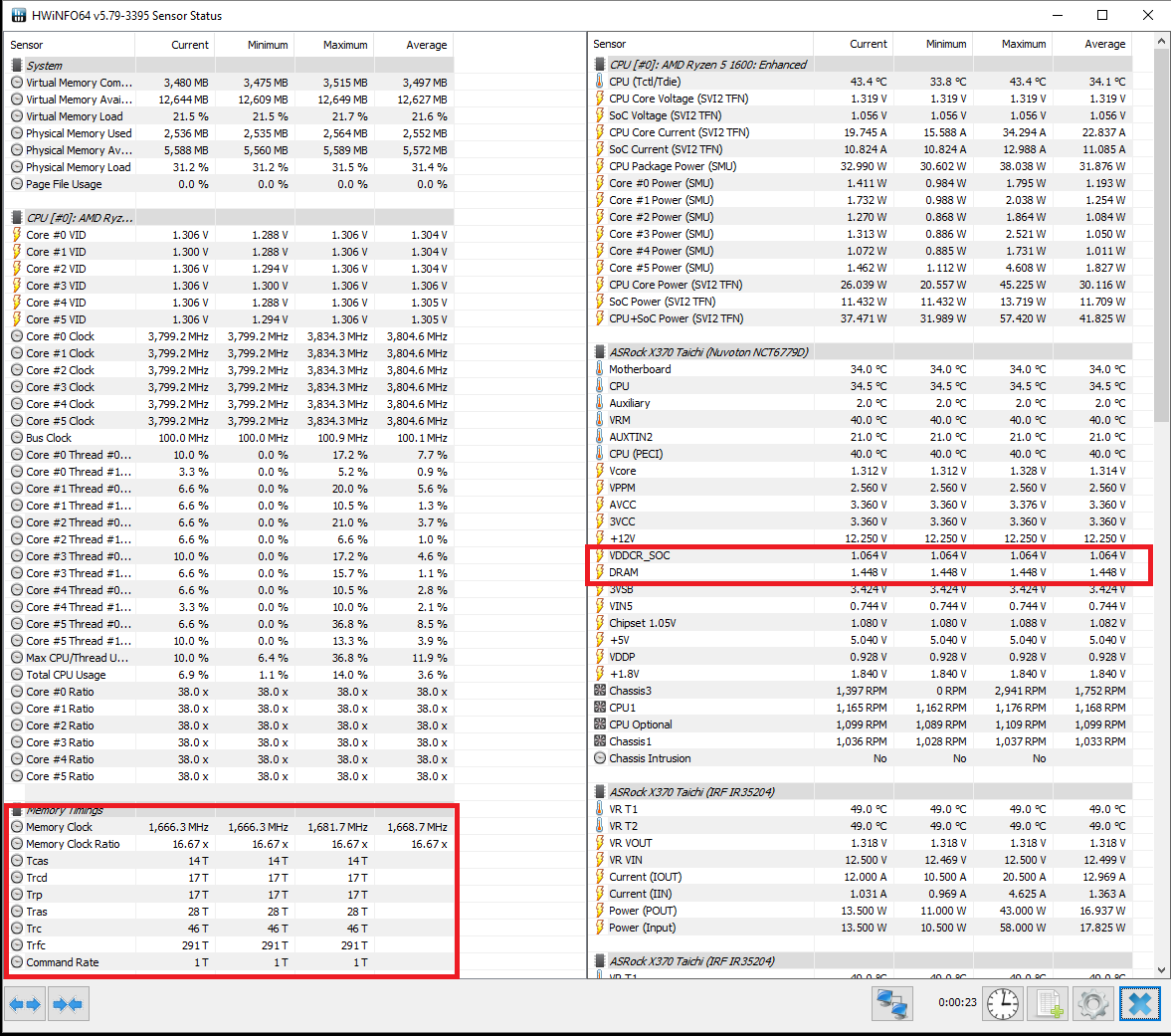Image resolution: width=1171 pixels, height=1036 pixels.
Task: Click the System group chip icon
Action: [17, 65]
